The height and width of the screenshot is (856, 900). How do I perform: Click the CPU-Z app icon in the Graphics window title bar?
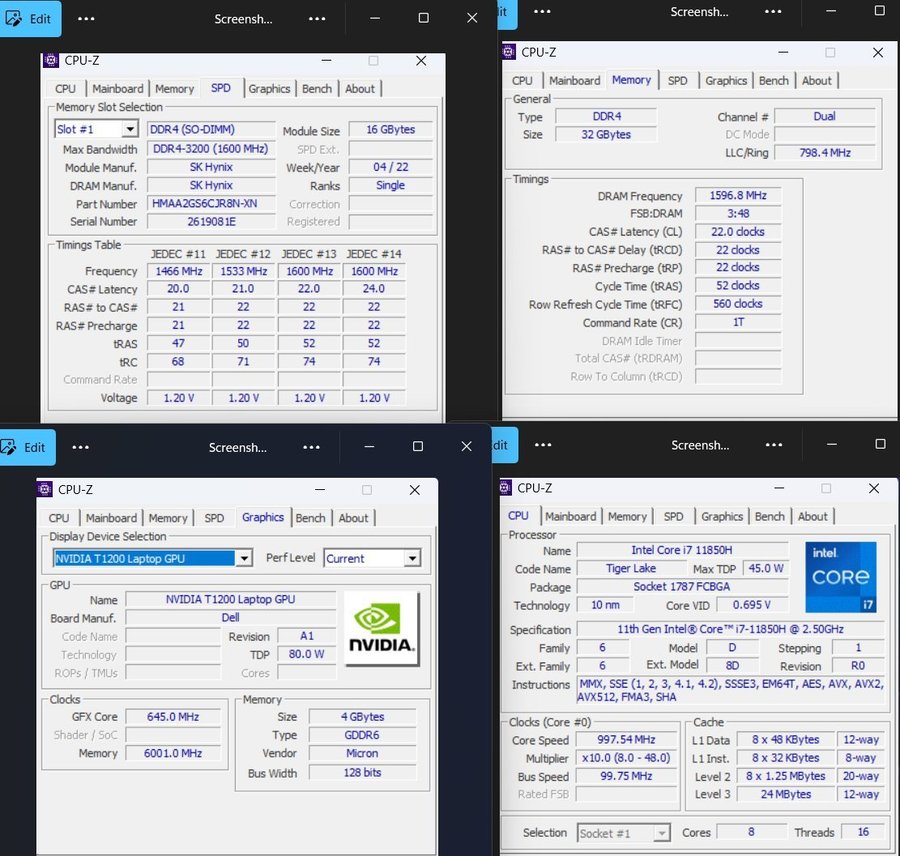tap(44, 489)
